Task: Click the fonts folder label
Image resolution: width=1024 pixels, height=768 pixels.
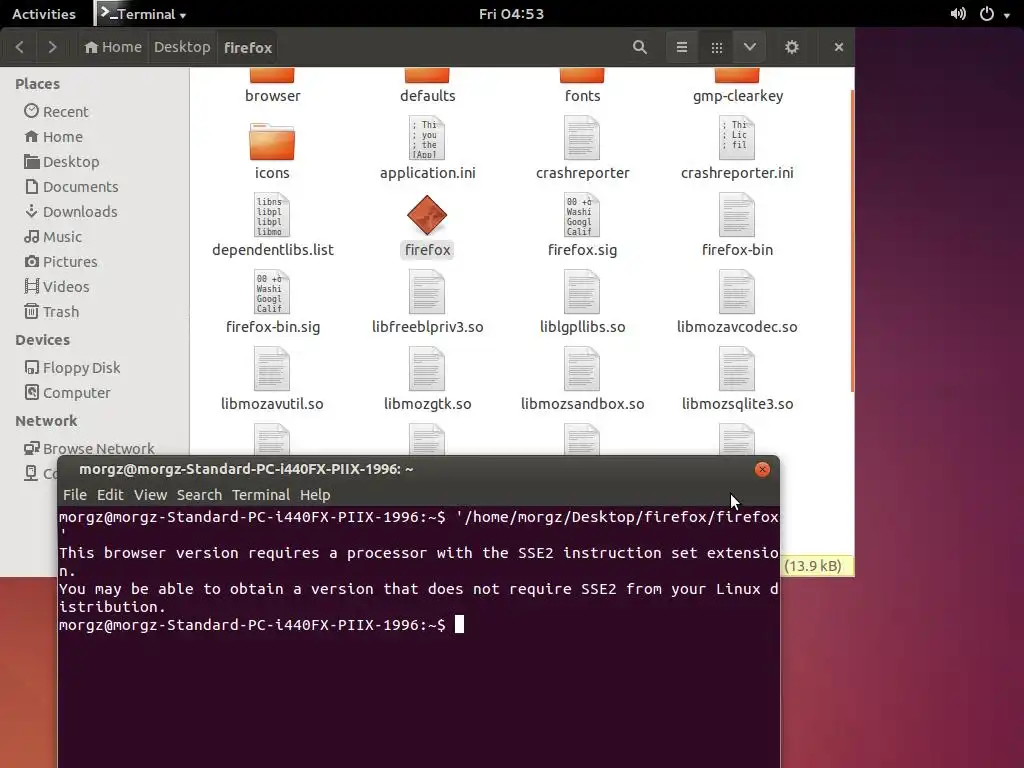Action: click(582, 95)
